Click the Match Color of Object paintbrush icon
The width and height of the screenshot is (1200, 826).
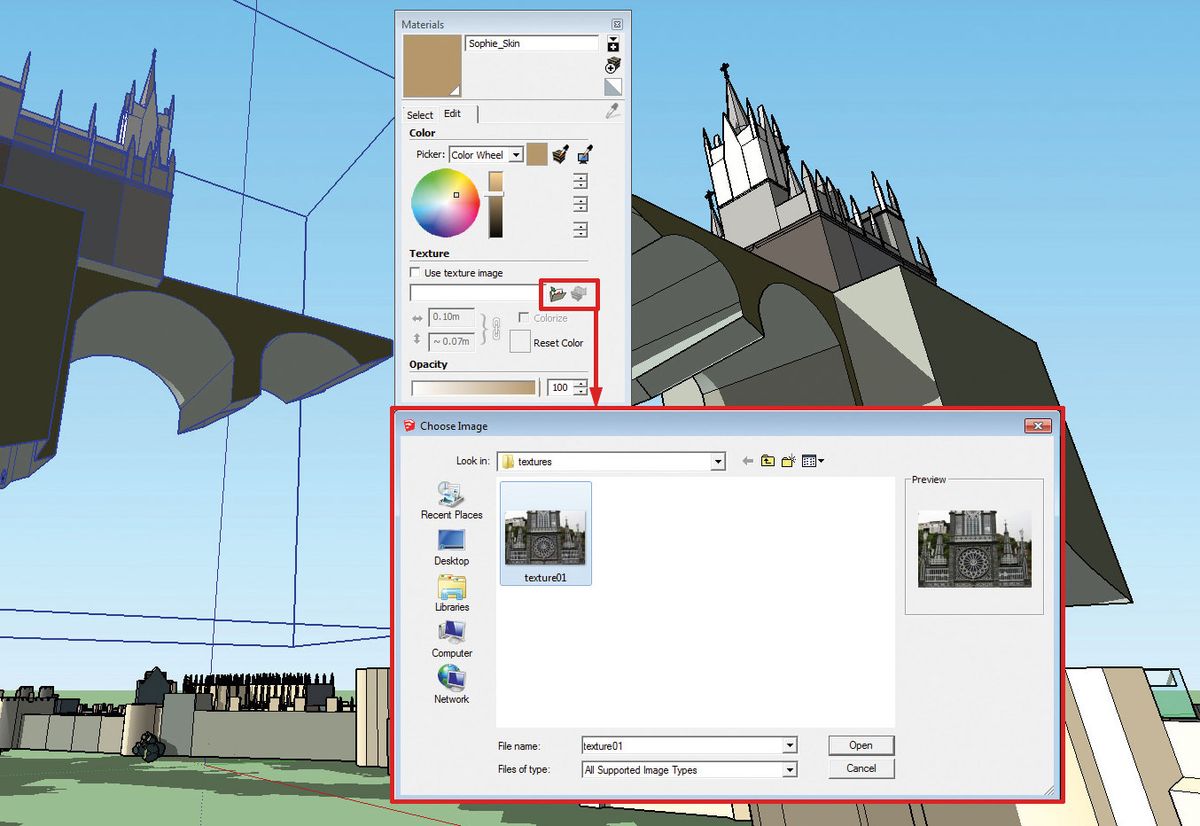tap(560, 155)
